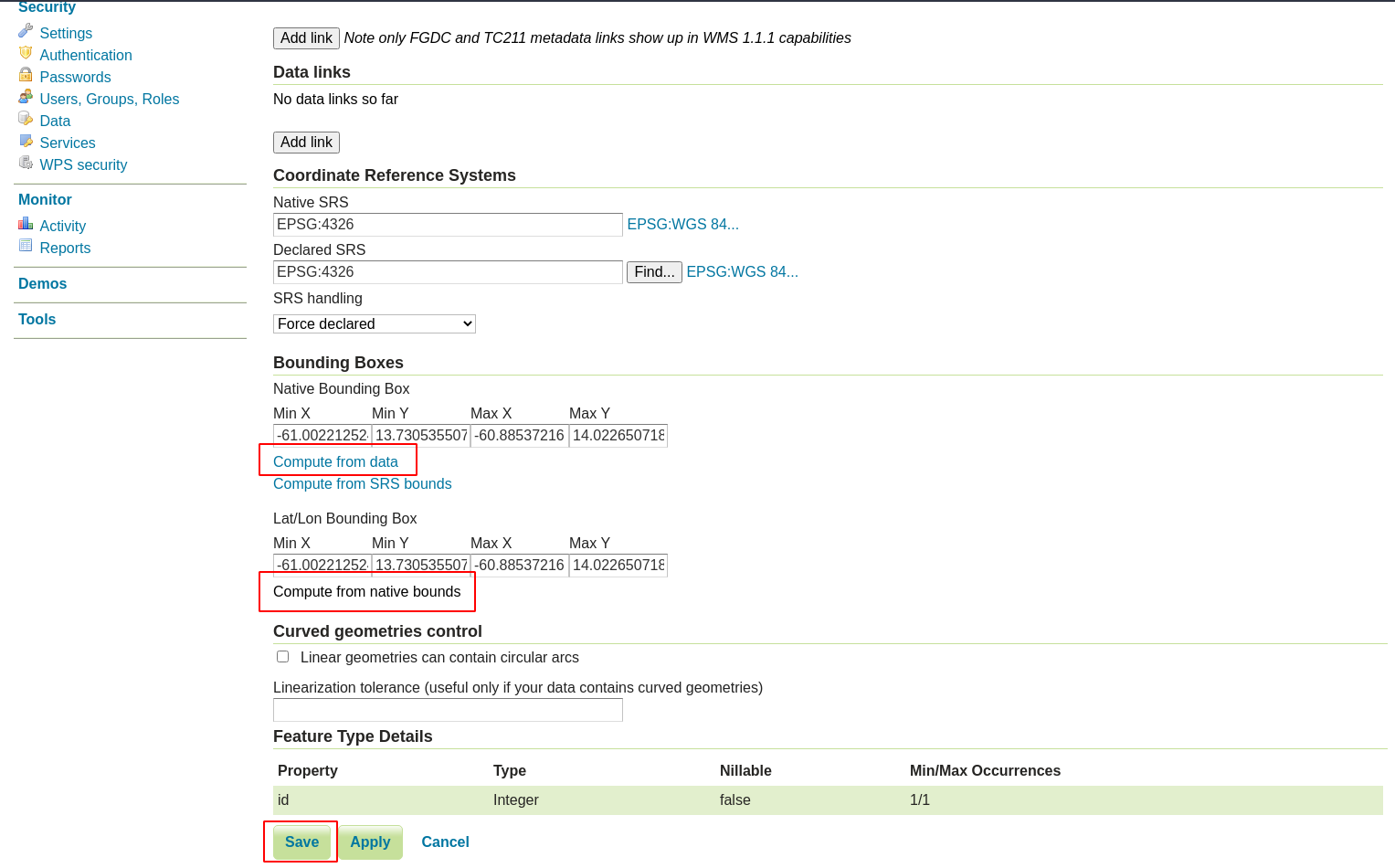Open Services security page
This screenshot has width=1395, height=868.
tap(68, 143)
